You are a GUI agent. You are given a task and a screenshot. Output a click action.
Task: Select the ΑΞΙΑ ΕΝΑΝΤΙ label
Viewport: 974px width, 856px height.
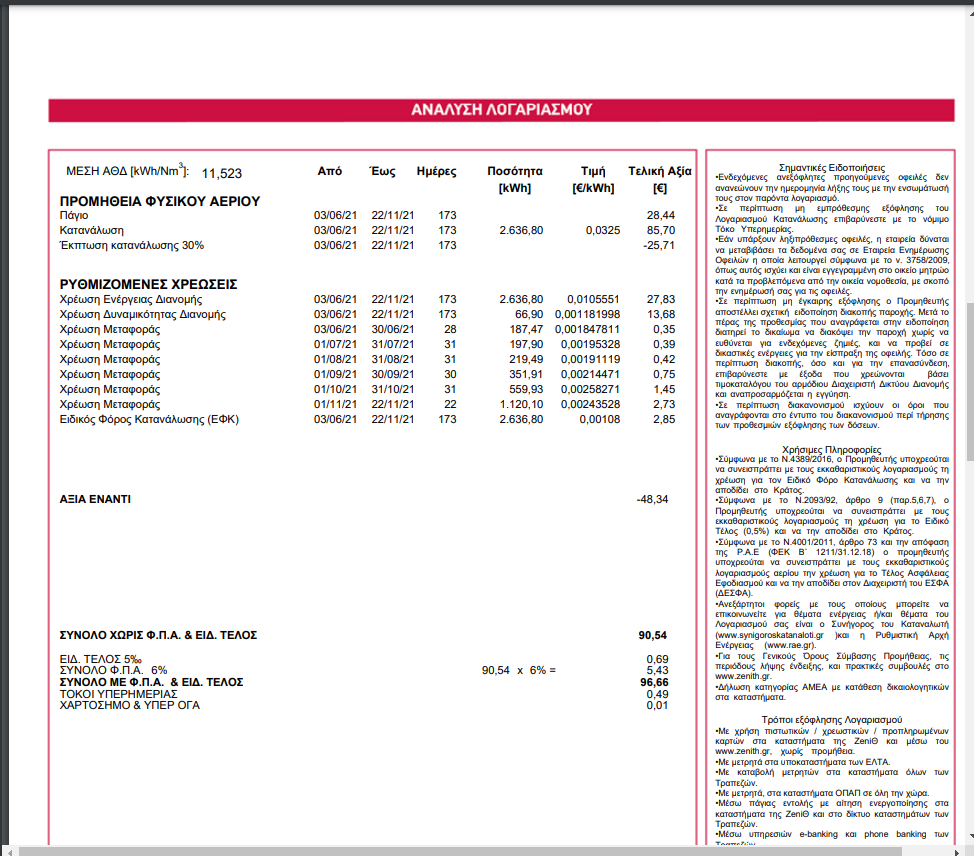95,499
